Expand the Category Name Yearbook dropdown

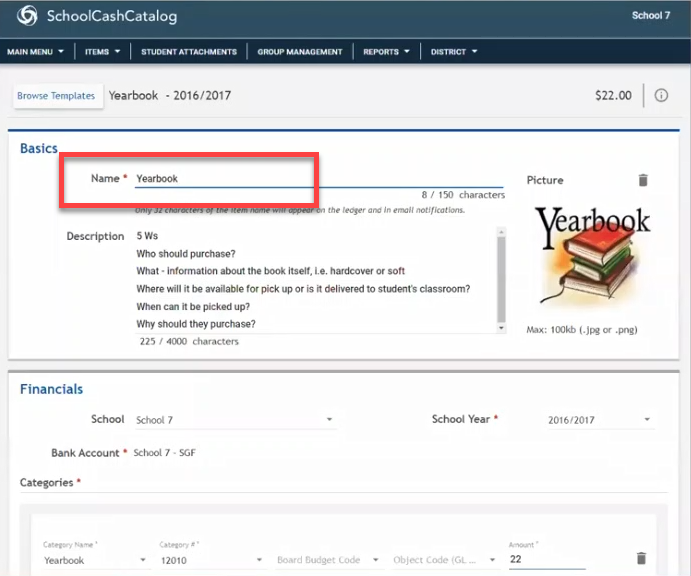[95, 560]
